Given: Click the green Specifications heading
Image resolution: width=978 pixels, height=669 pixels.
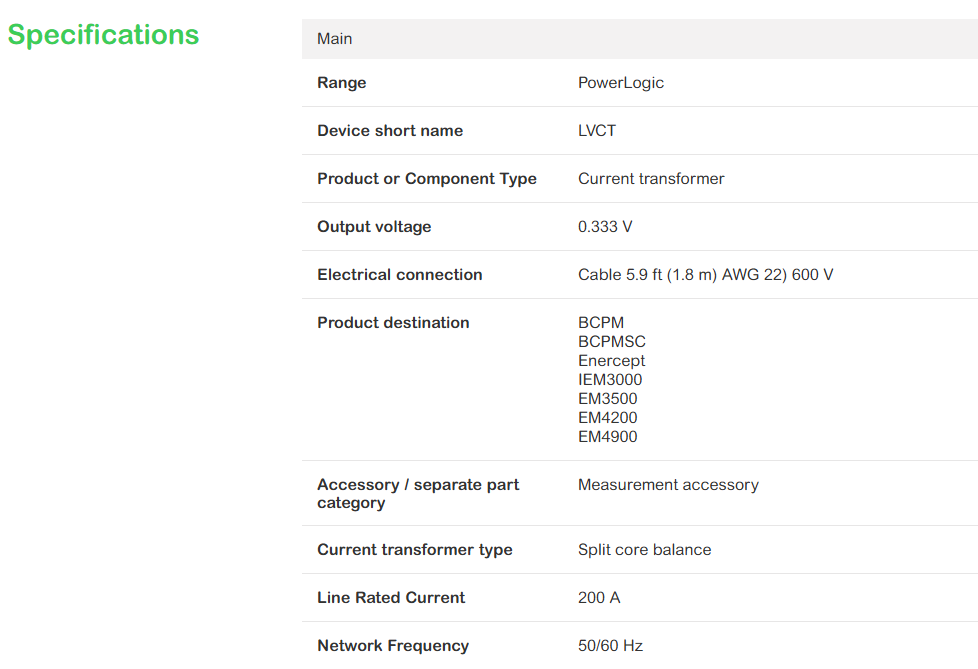Looking at the screenshot, I should (x=103, y=35).
